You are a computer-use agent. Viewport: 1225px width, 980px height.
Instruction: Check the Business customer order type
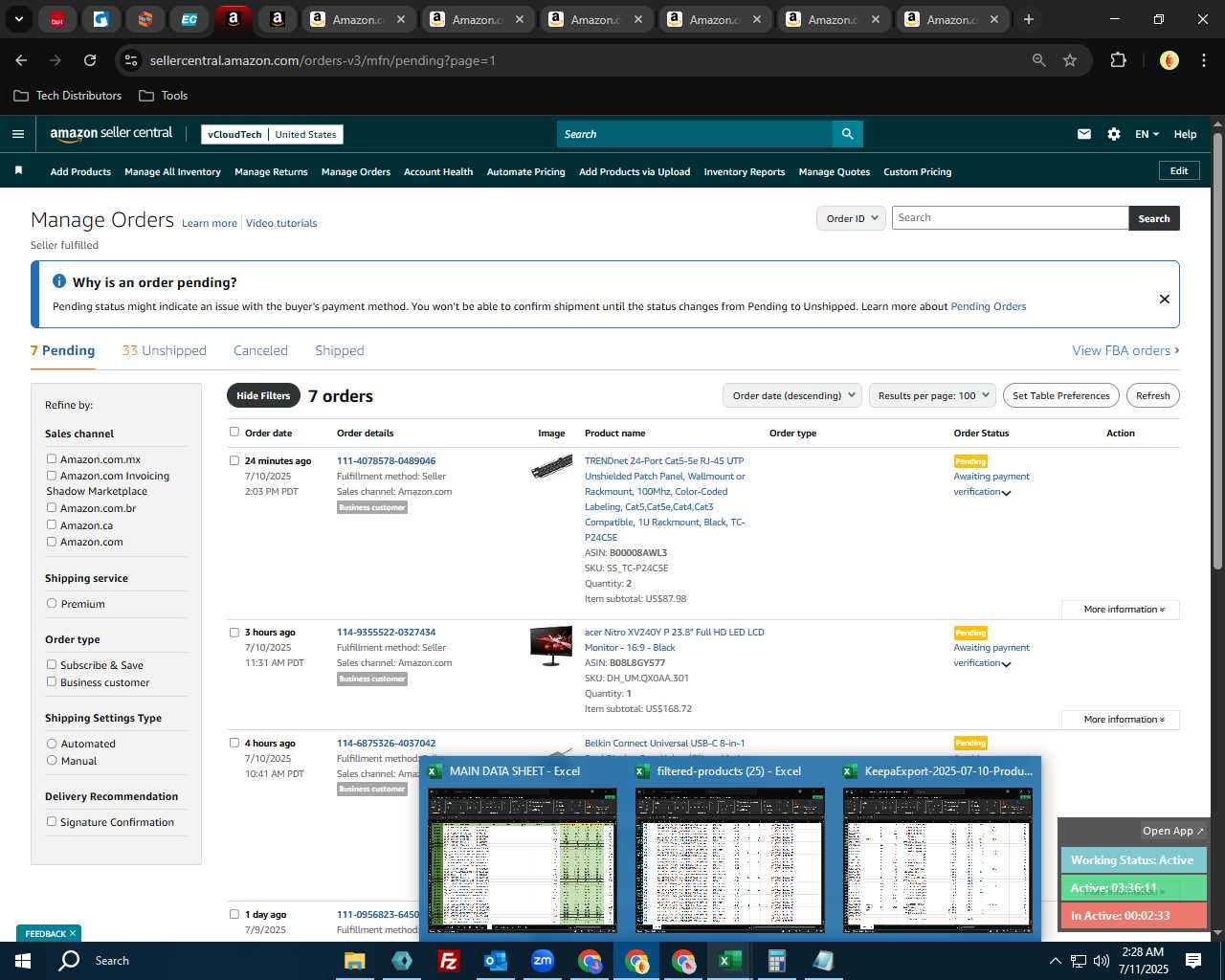[x=52, y=682]
